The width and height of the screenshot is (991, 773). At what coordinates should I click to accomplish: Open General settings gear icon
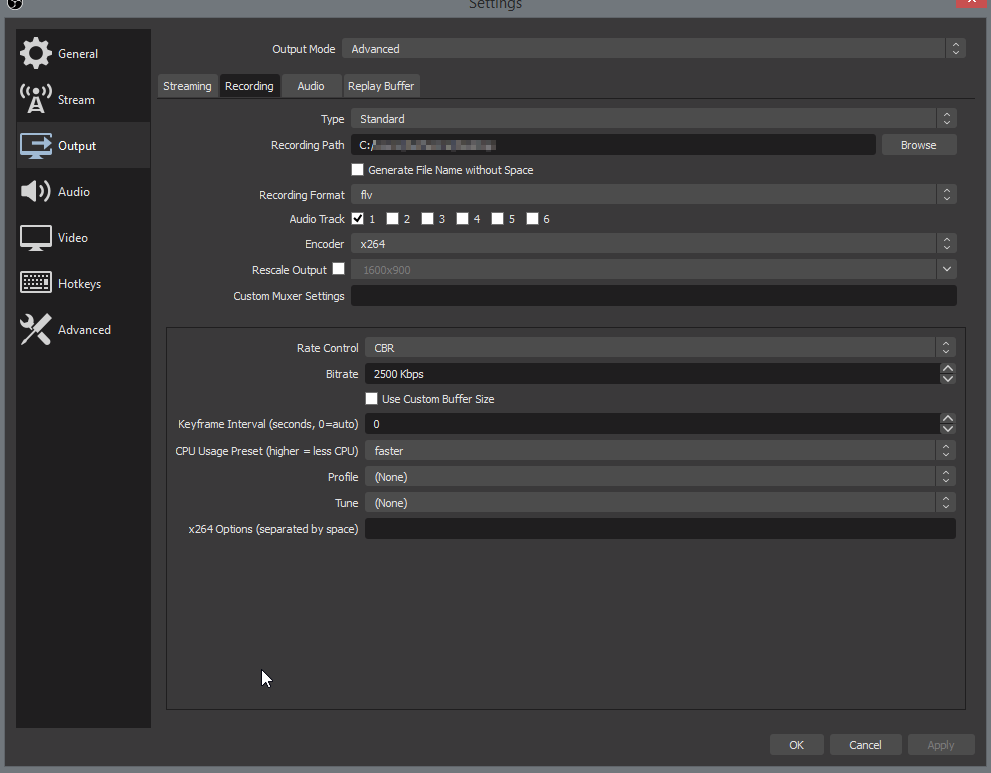click(x=36, y=54)
